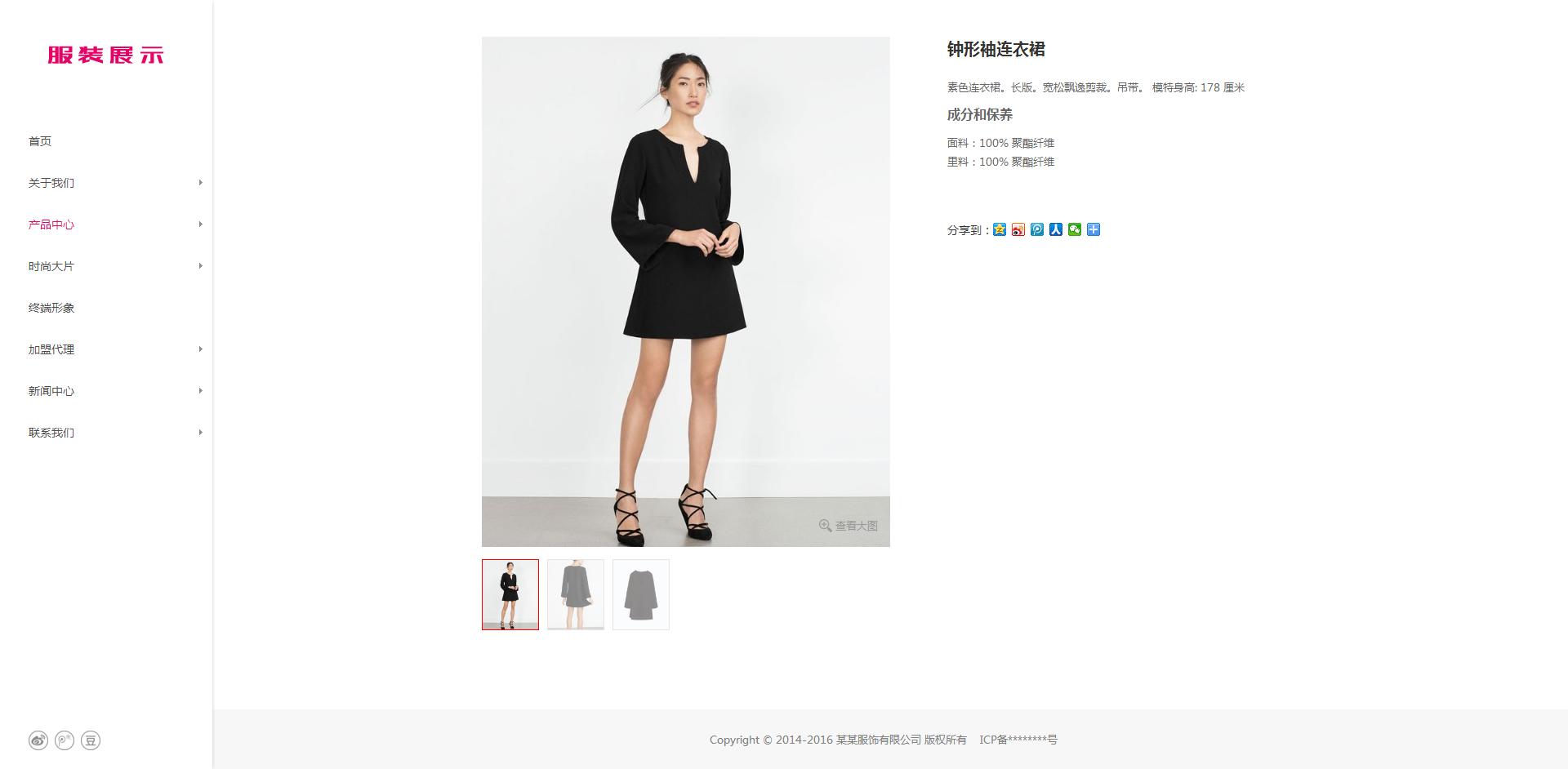Viewport: 1568px width, 769px height.
Task: Expand the 产品中心 submenu arrow
Action: click(200, 224)
